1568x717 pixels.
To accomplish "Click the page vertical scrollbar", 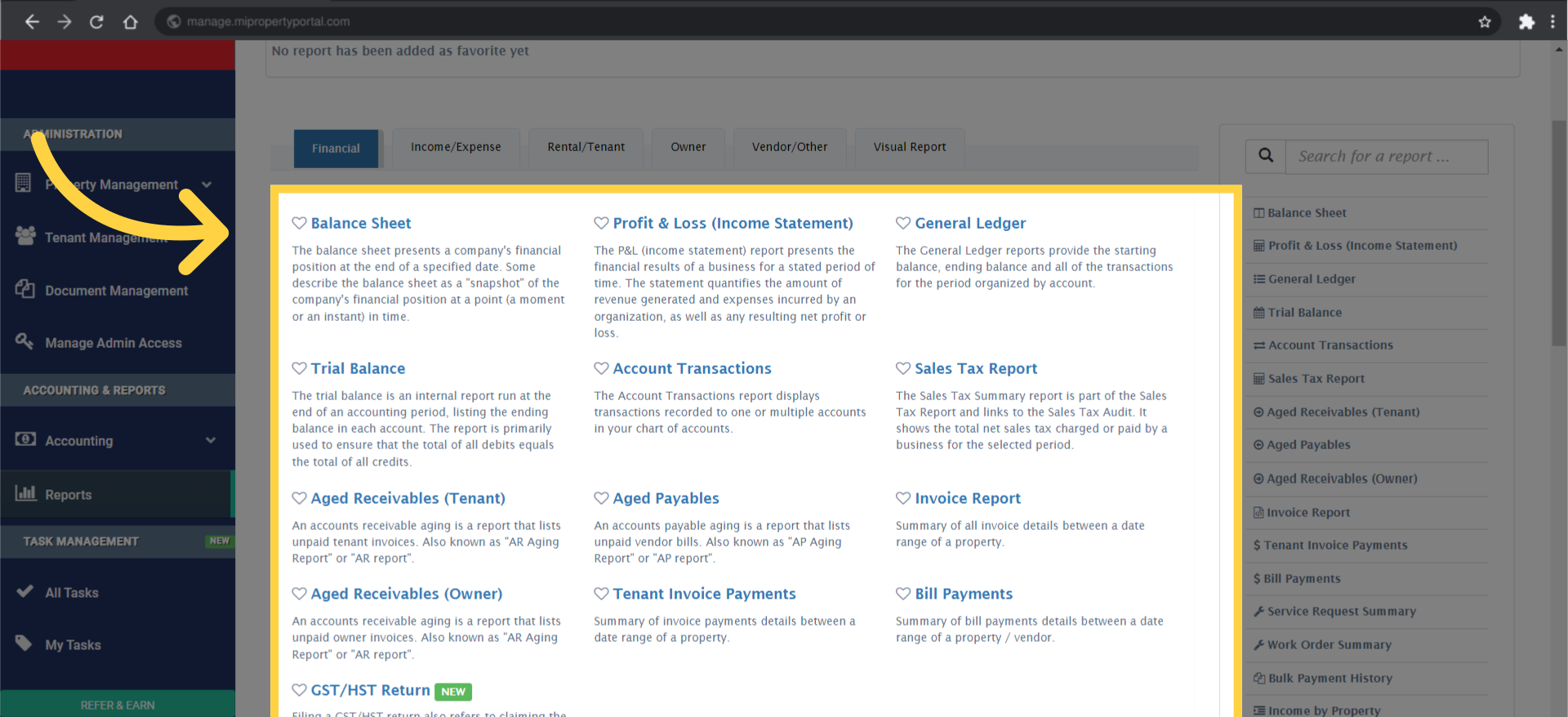I will (1559, 233).
